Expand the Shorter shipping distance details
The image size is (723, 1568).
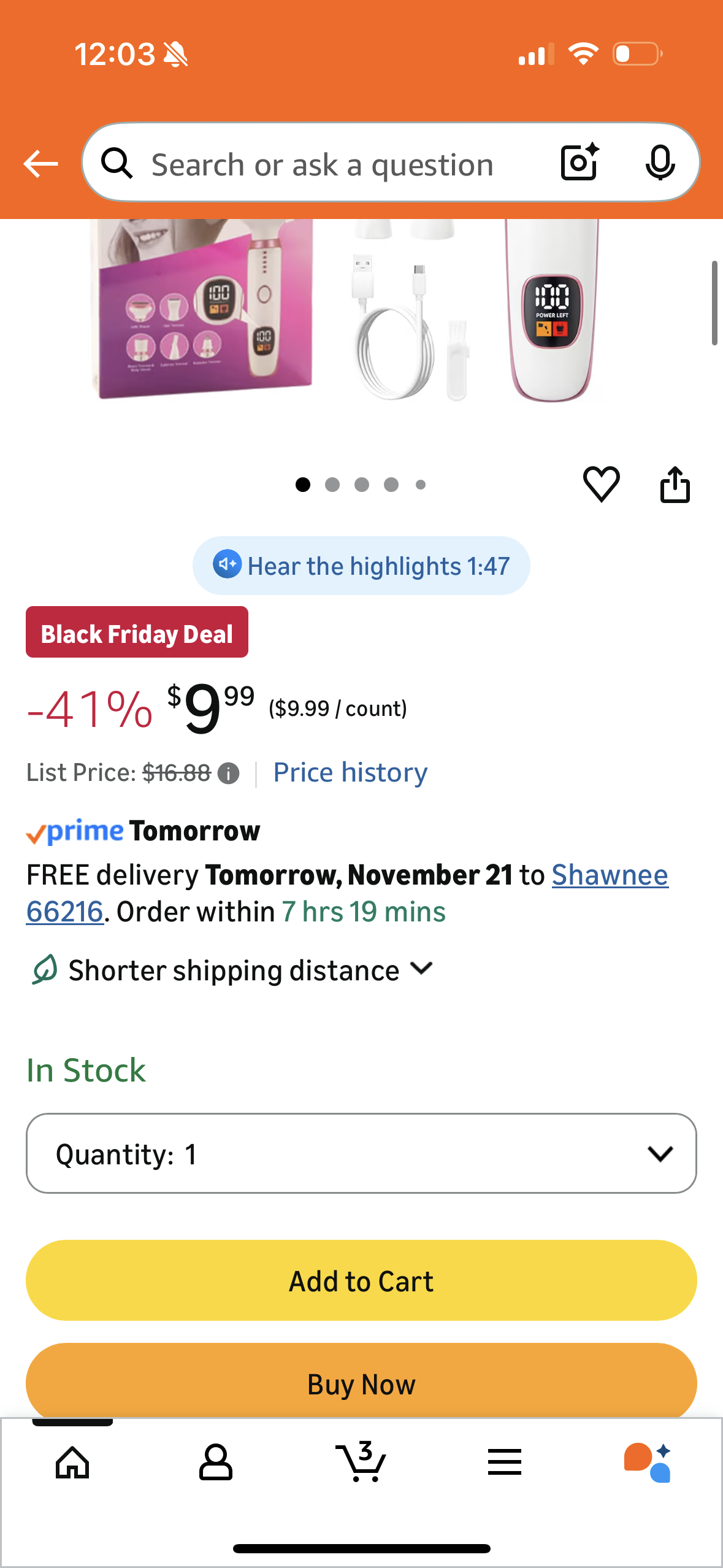pyautogui.click(x=421, y=969)
